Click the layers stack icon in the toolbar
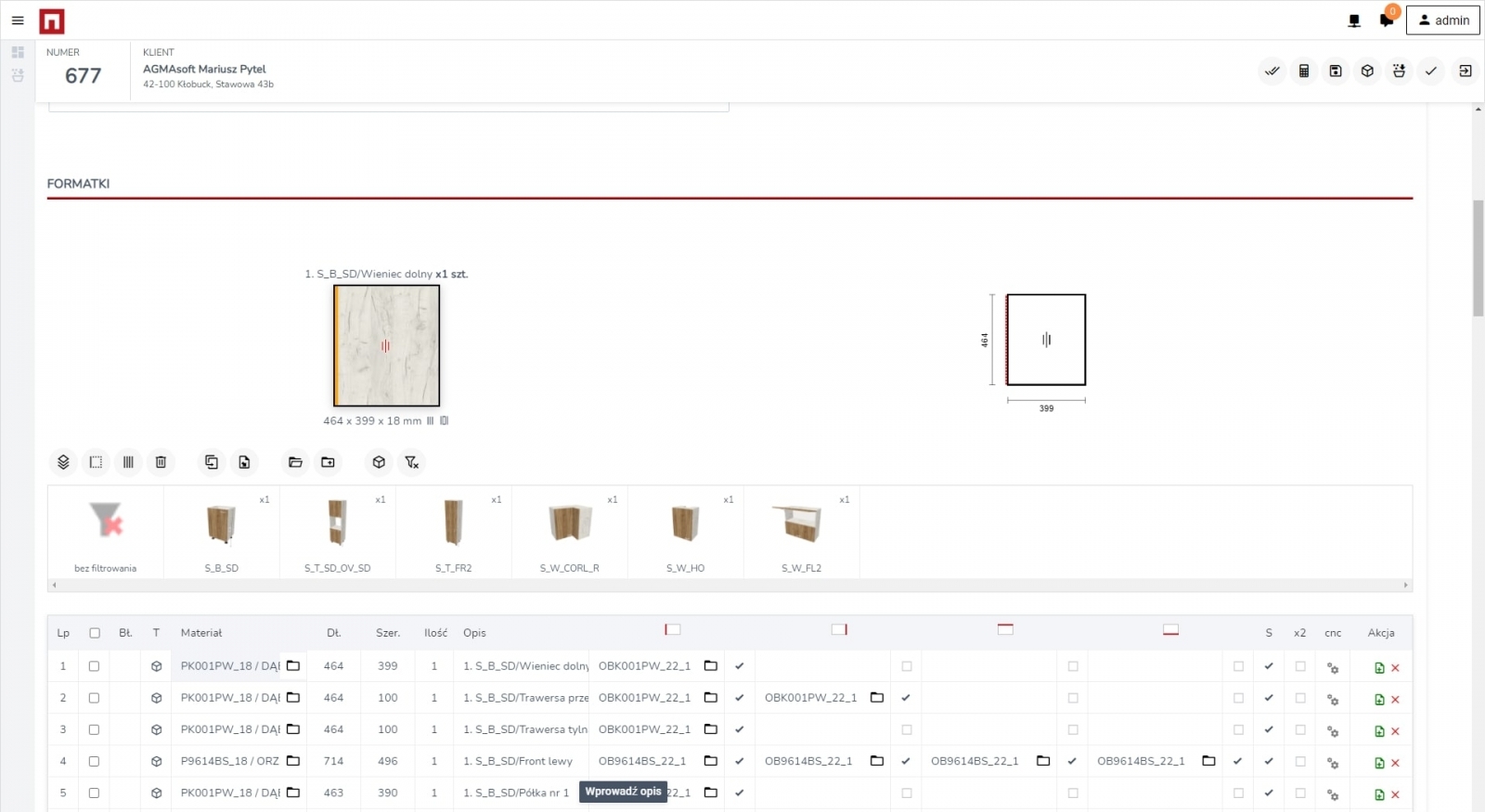This screenshot has height=812, width=1485. tap(63, 462)
